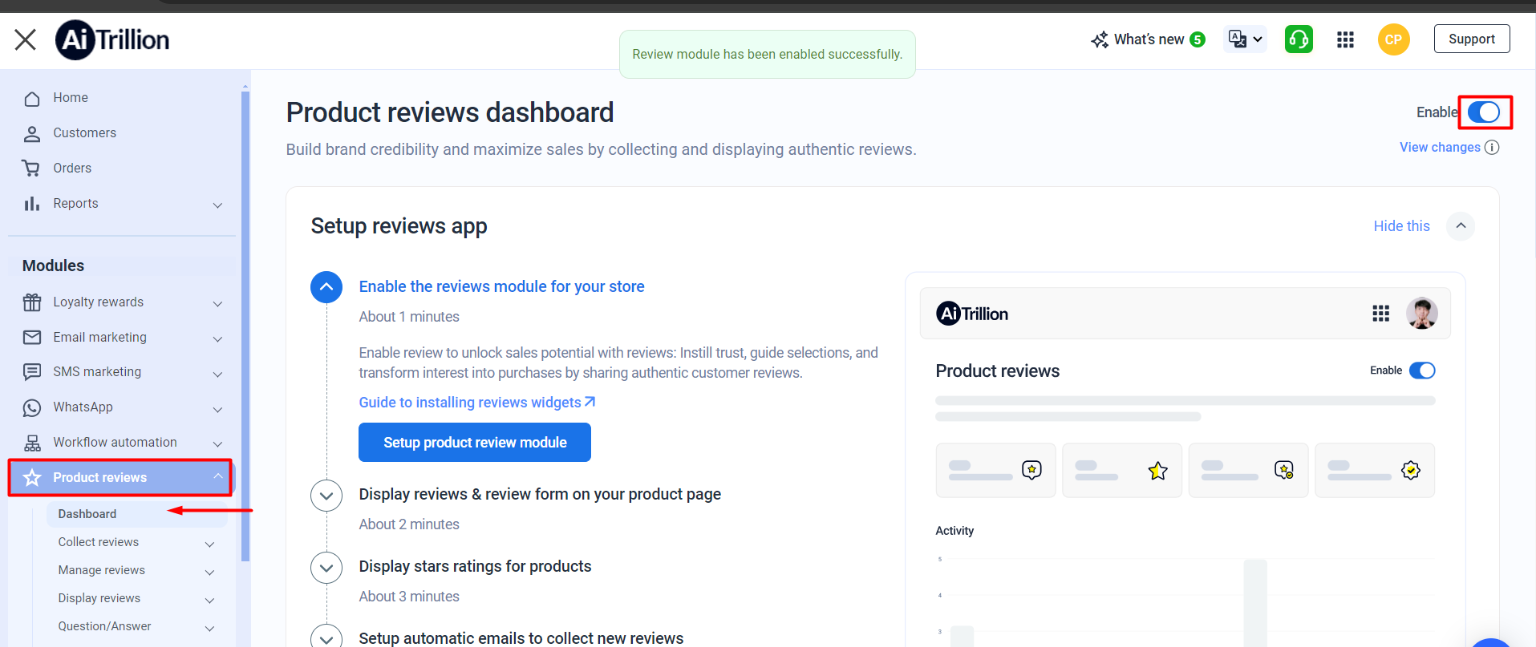The width and height of the screenshot is (1536, 647).
Task: Click the Setup product review module button
Action: pyautogui.click(x=475, y=442)
